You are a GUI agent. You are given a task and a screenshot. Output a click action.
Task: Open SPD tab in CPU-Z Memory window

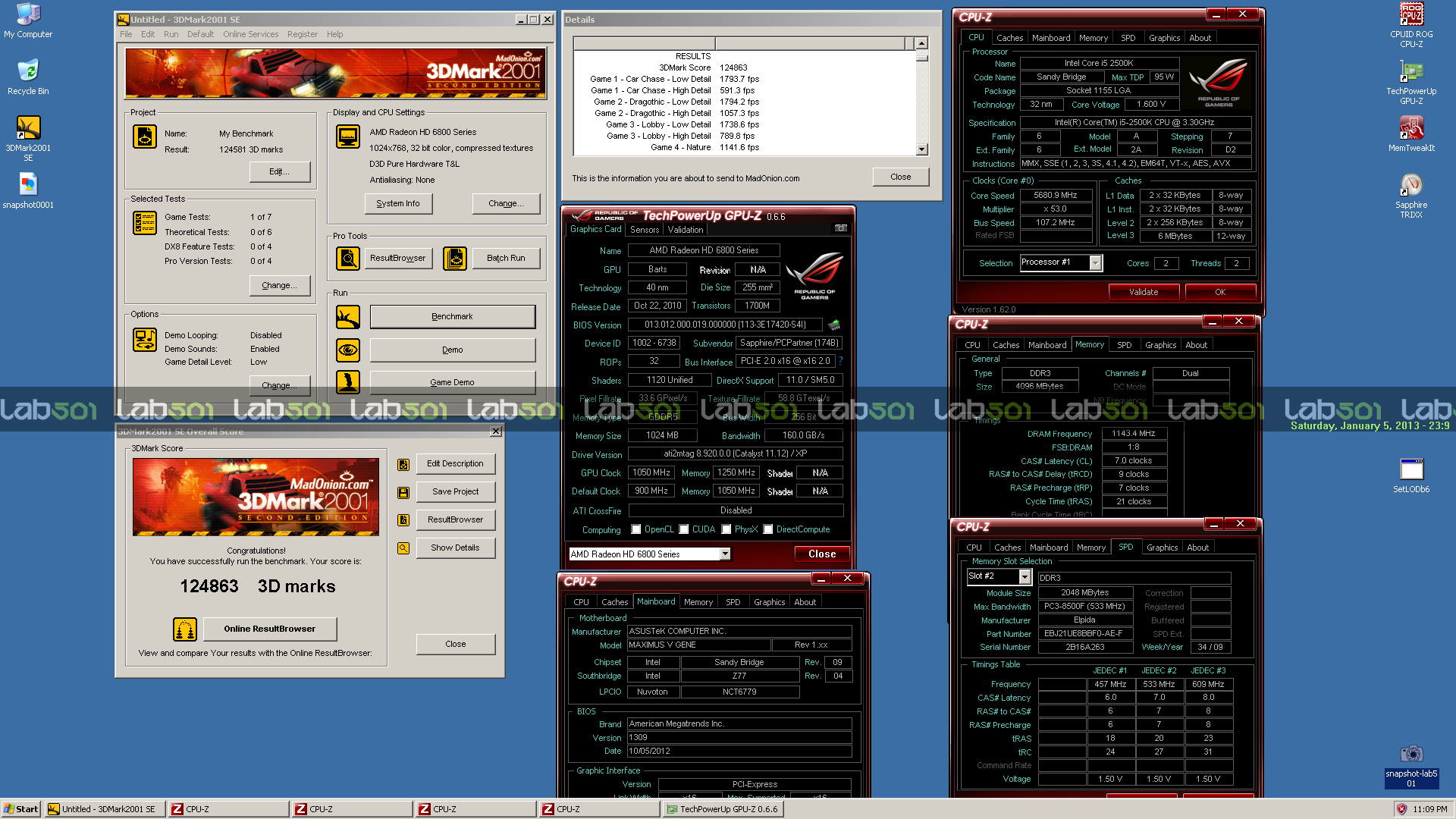[x=1124, y=345]
